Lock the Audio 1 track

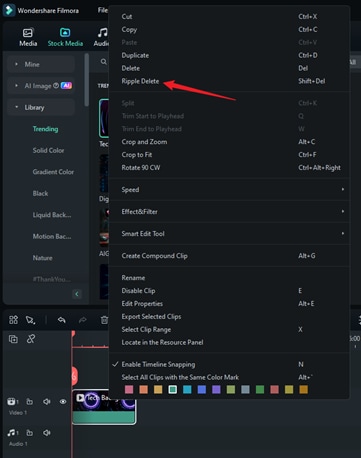(30, 433)
